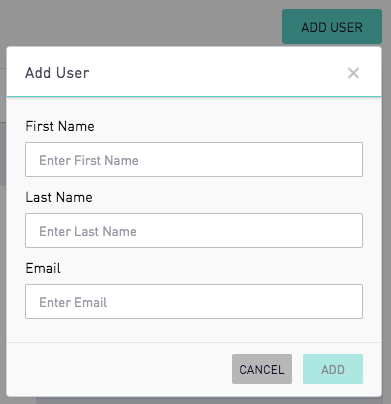Click the 'Enter First Name' placeholder text
The image size is (391, 404).
[x=89, y=160]
